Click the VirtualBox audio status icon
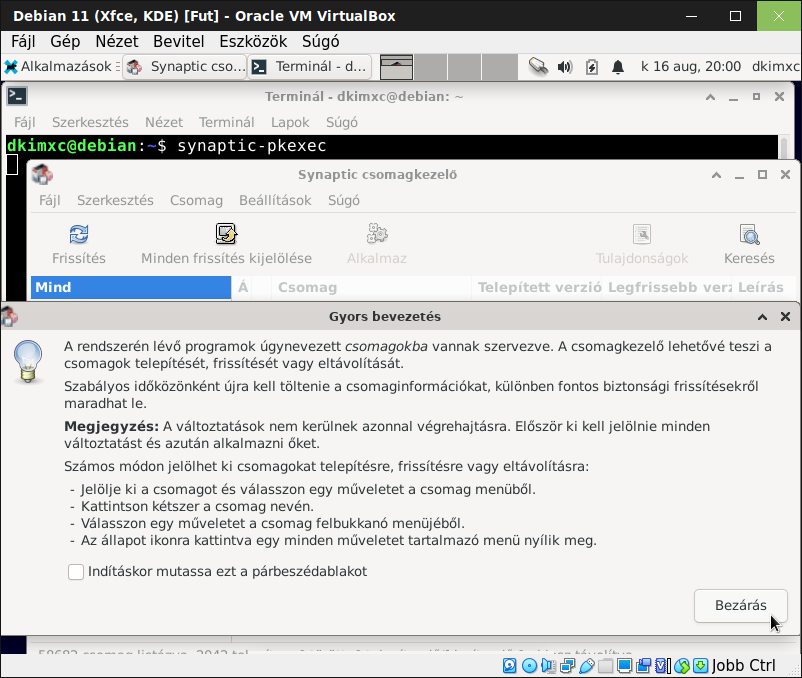 (548, 665)
